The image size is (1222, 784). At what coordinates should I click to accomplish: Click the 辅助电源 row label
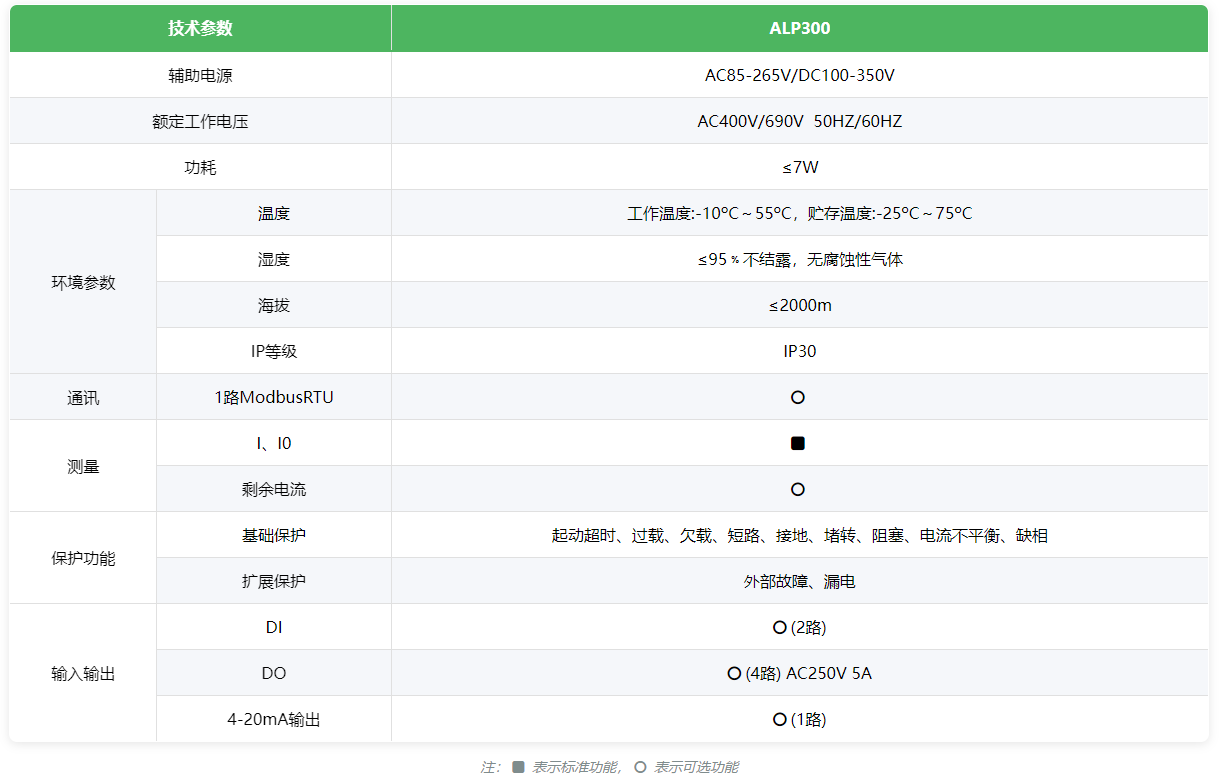[x=200, y=75]
